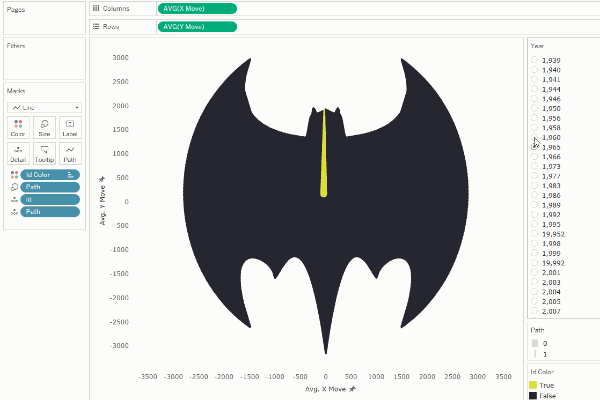Select year 1,944 radio button

[x=535, y=89]
